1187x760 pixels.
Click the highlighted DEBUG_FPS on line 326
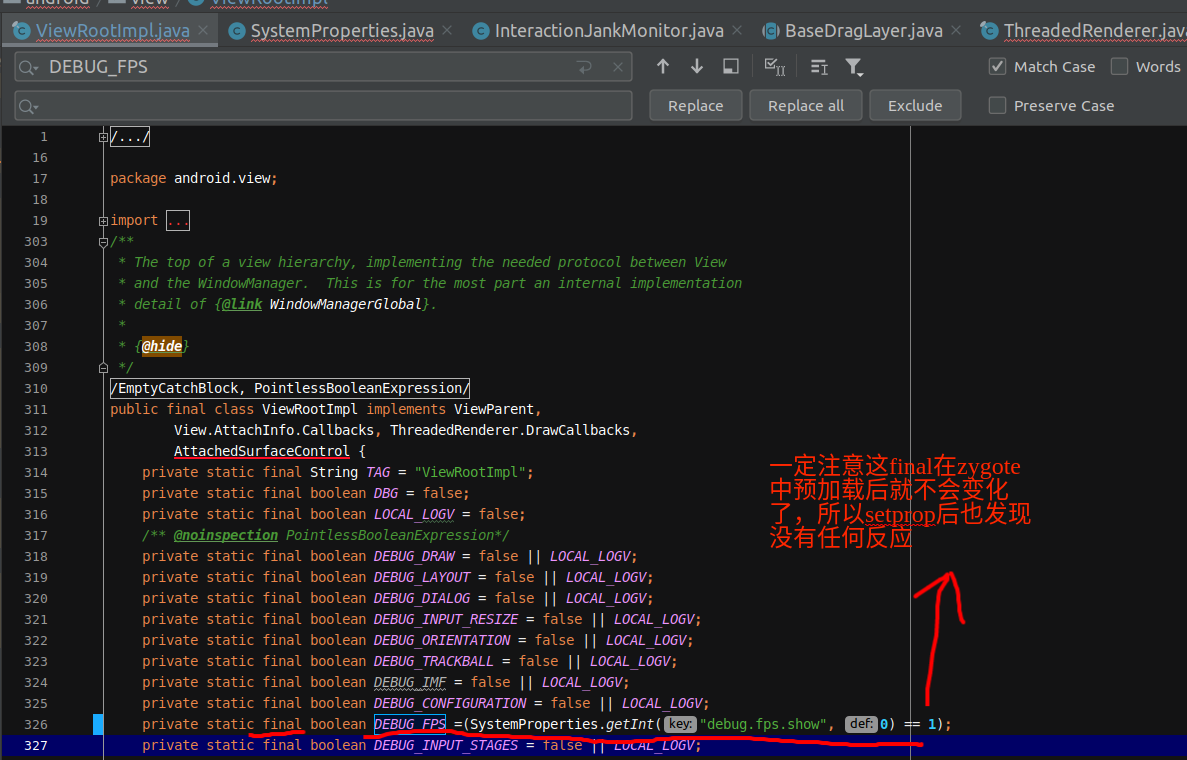410,724
